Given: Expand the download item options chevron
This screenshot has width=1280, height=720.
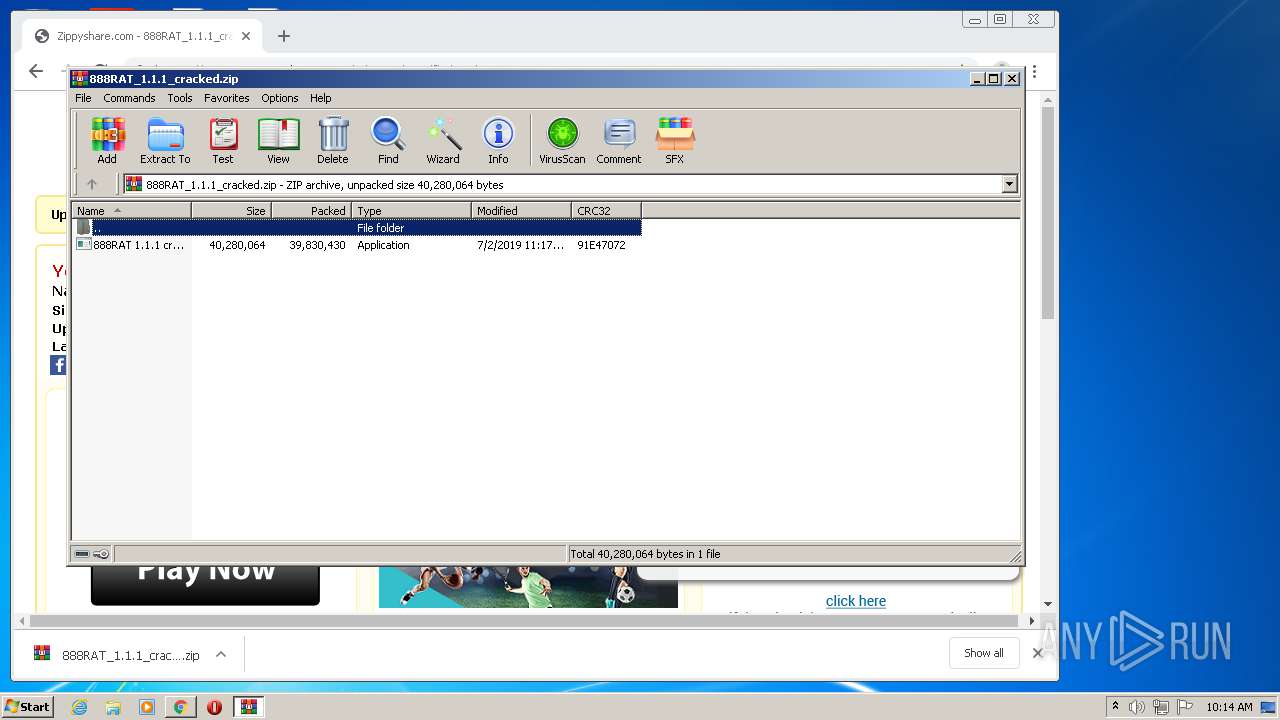Looking at the screenshot, I should tap(221, 655).
